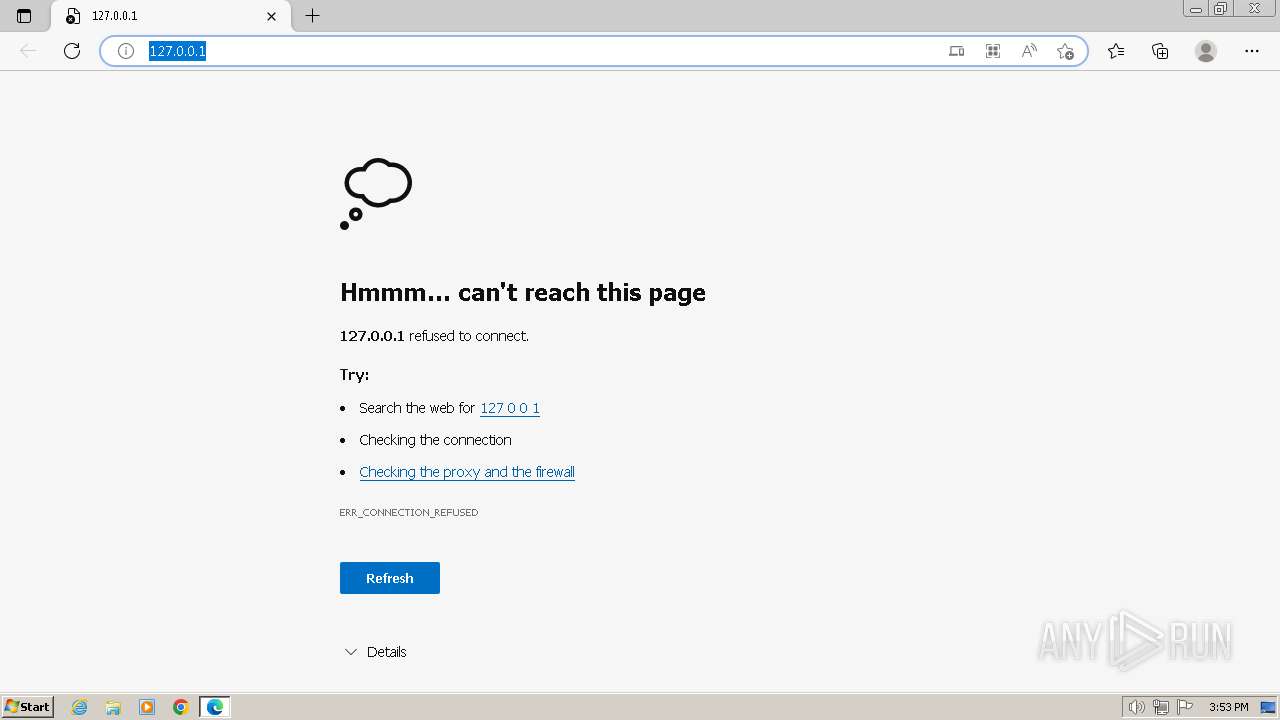Screen dimensions: 1280x720
Task: Restore down the browser window
Action: tap(1221, 8)
